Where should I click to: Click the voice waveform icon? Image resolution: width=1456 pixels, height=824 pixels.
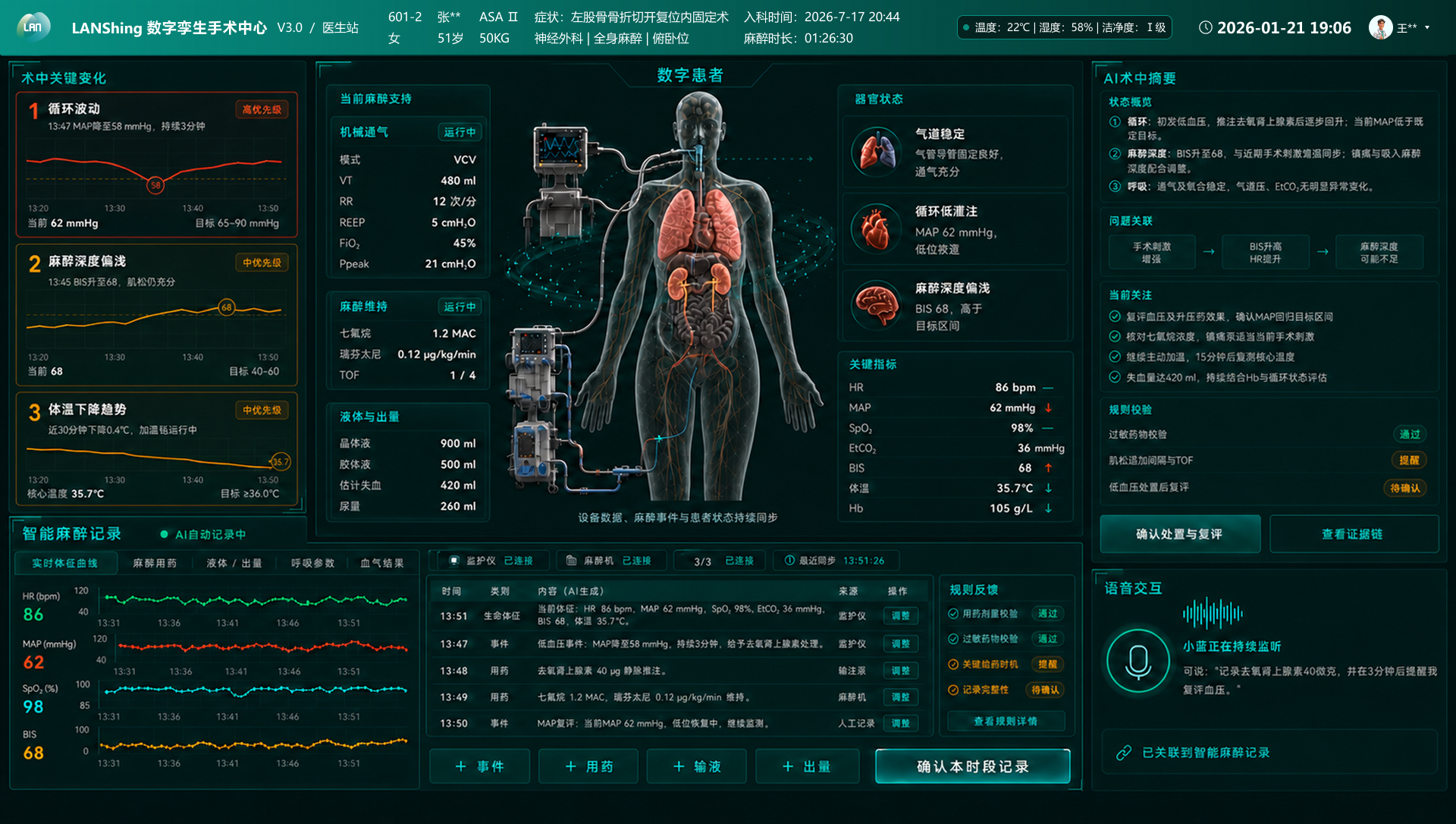point(1213,613)
